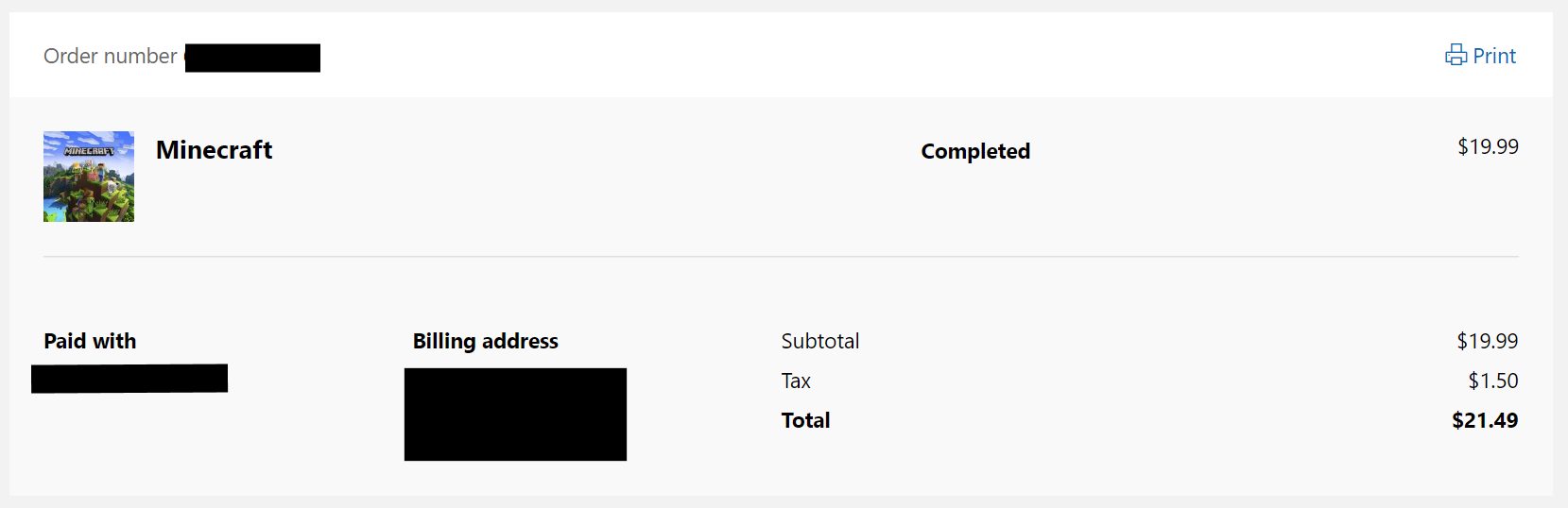The height and width of the screenshot is (508, 1568).
Task: Click the Completed order status
Action: 975,151
